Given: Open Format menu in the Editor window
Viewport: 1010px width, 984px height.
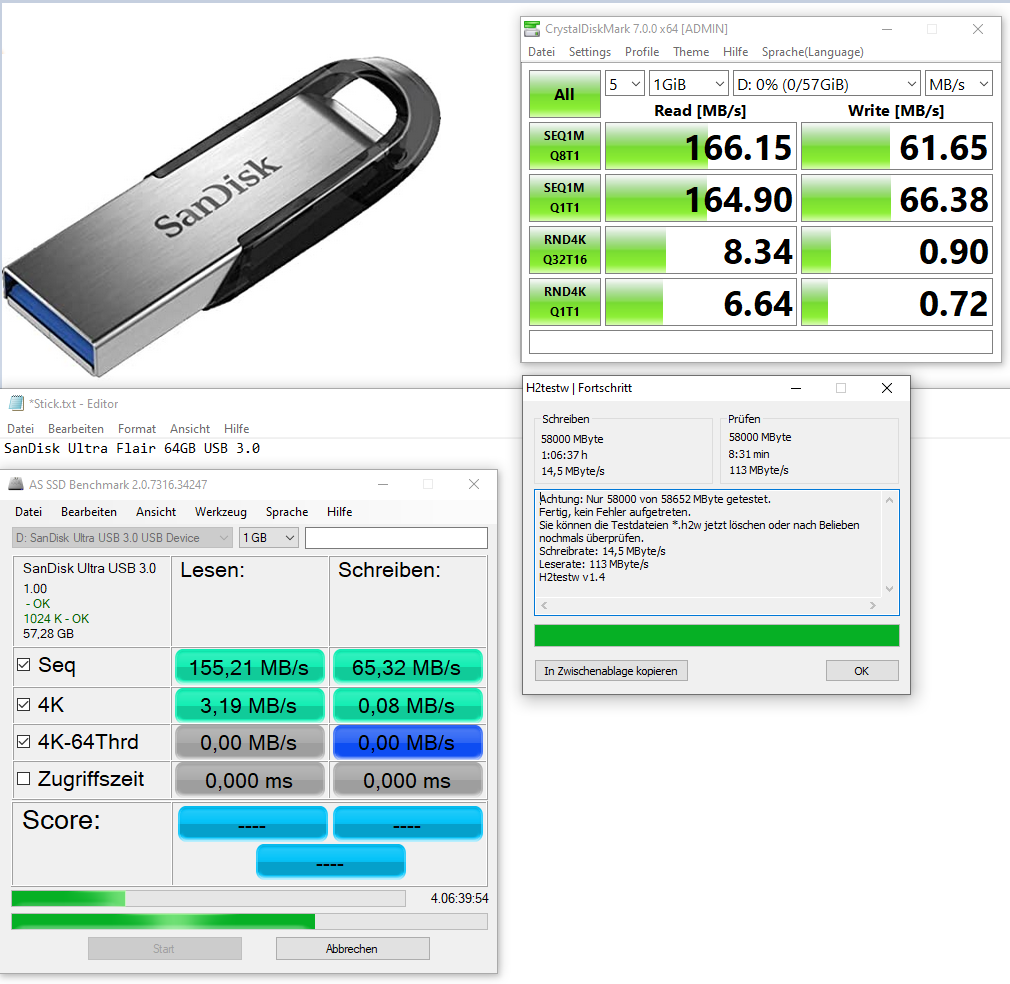Looking at the screenshot, I should point(137,428).
